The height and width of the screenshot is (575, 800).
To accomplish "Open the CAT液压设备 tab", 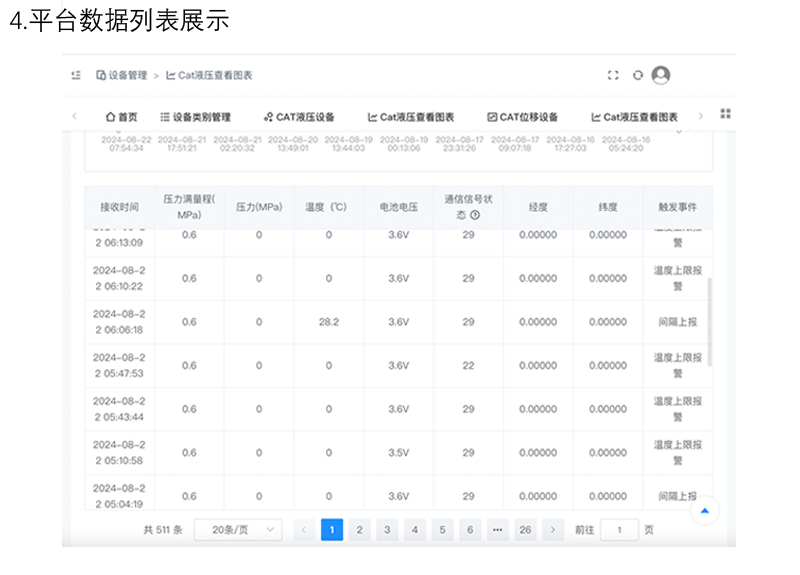I will click(x=299, y=117).
